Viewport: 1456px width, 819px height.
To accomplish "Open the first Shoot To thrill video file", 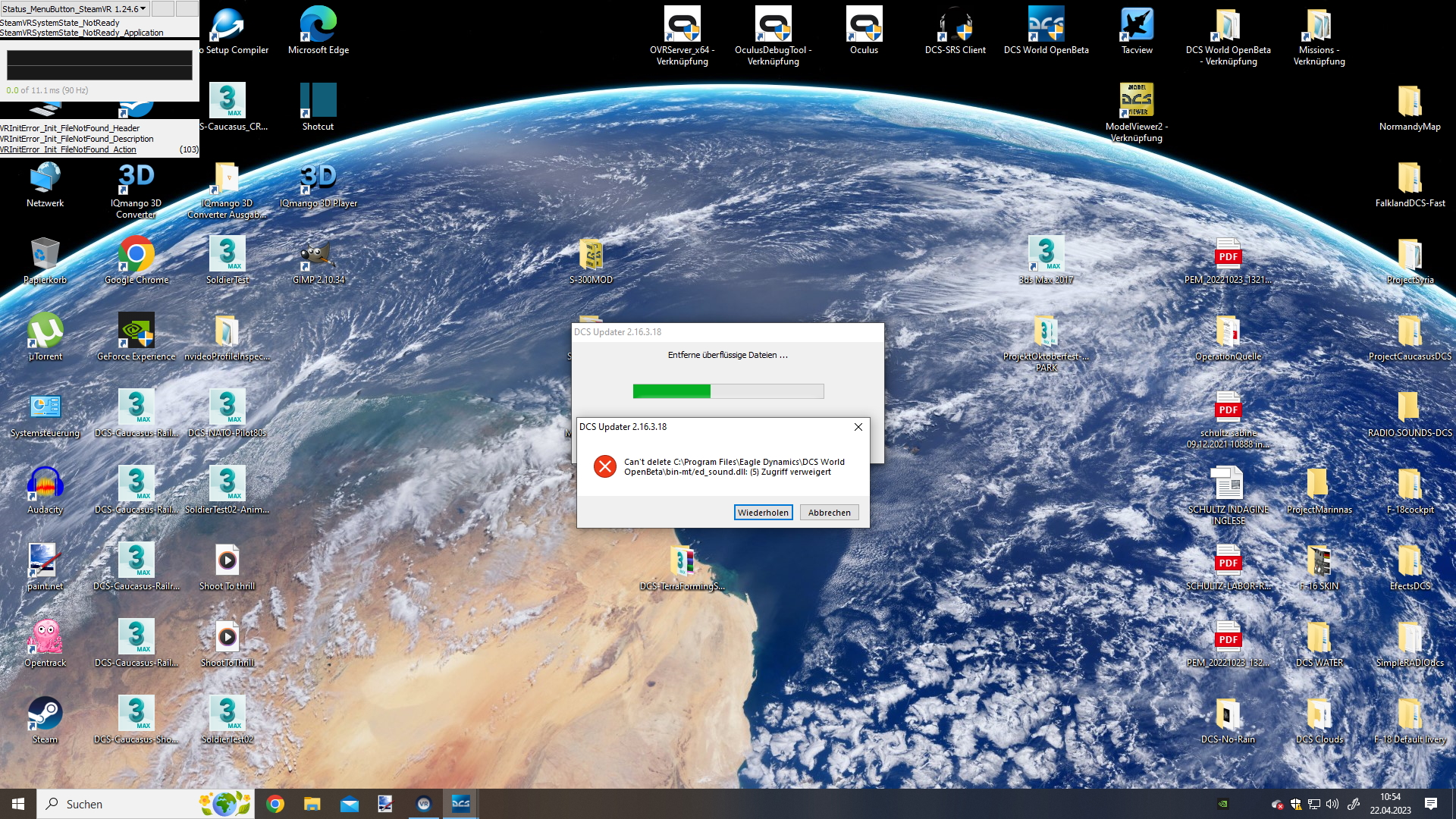I will click(227, 567).
